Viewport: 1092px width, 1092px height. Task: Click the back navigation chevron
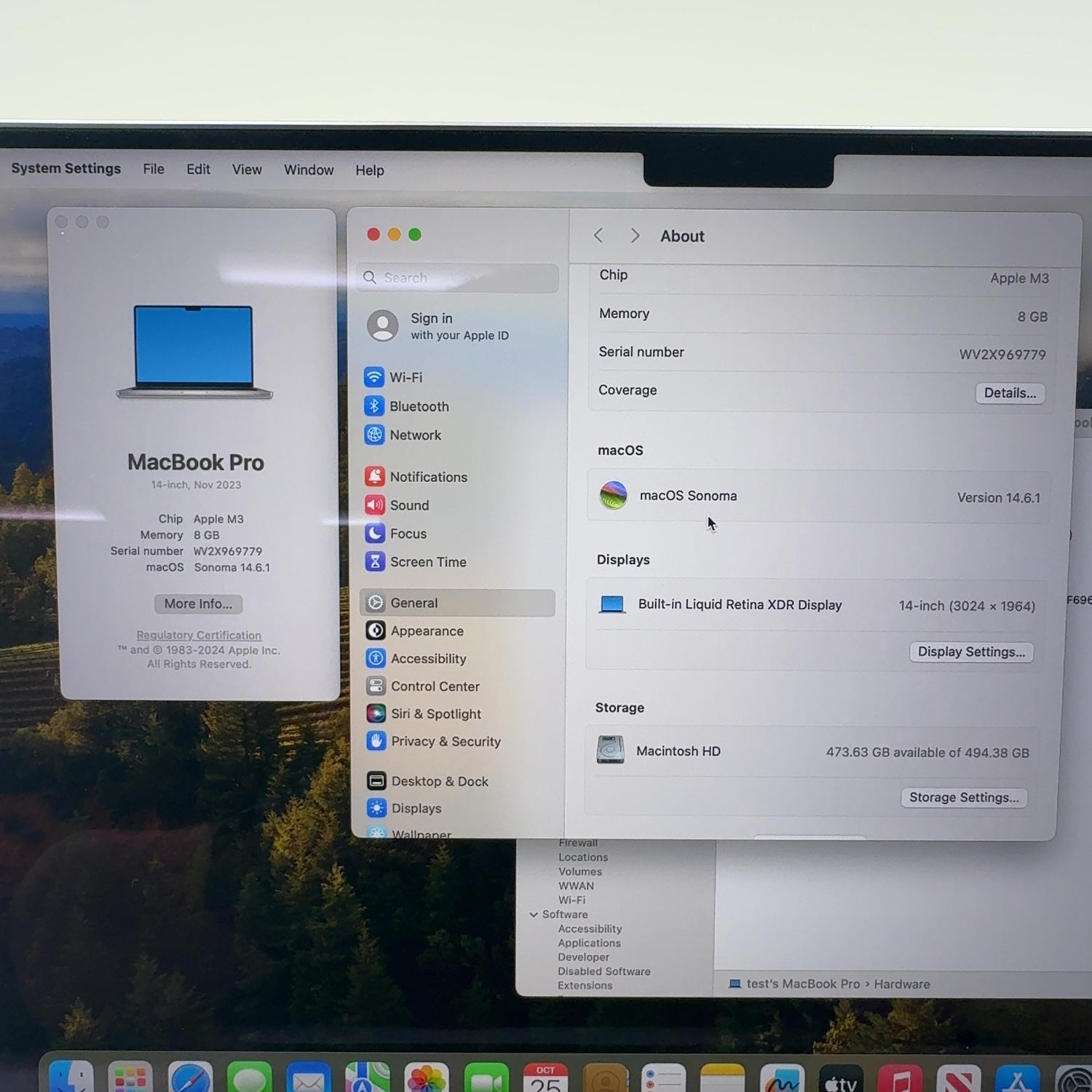tap(598, 236)
